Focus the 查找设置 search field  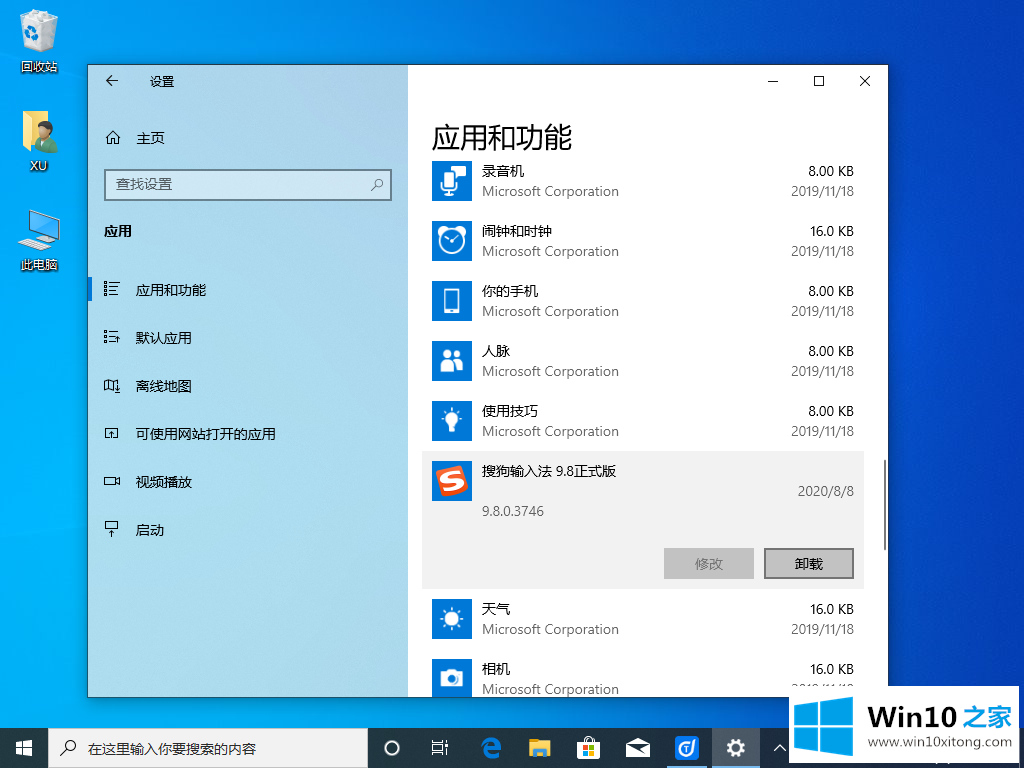click(248, 185)
